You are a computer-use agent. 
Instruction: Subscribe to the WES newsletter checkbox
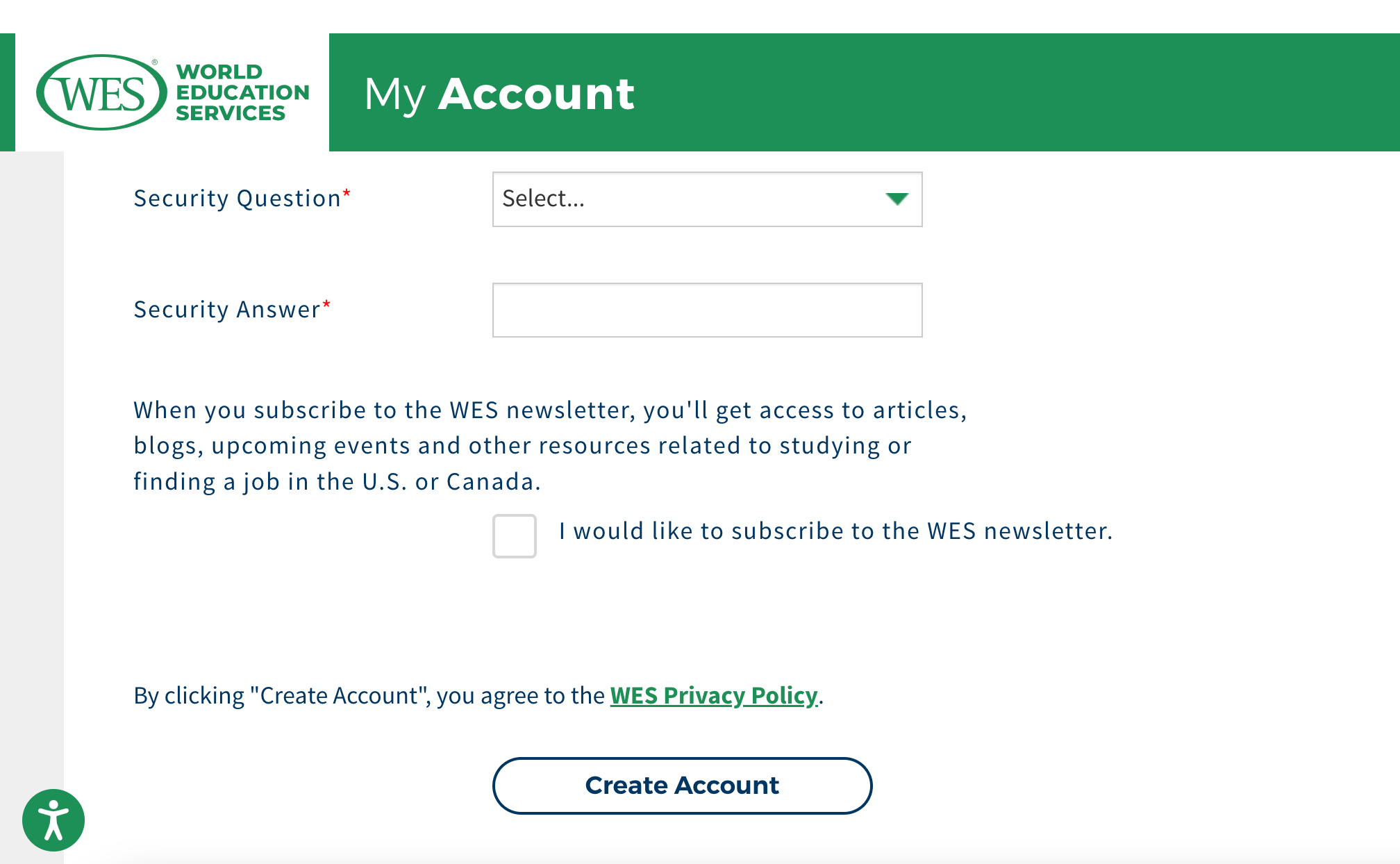pyautogui.click(x=515, y=535)
